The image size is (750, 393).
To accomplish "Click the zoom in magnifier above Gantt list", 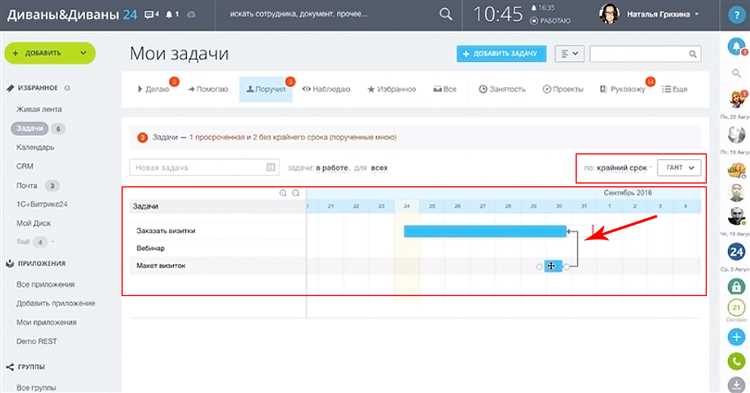I will point(283,193).
